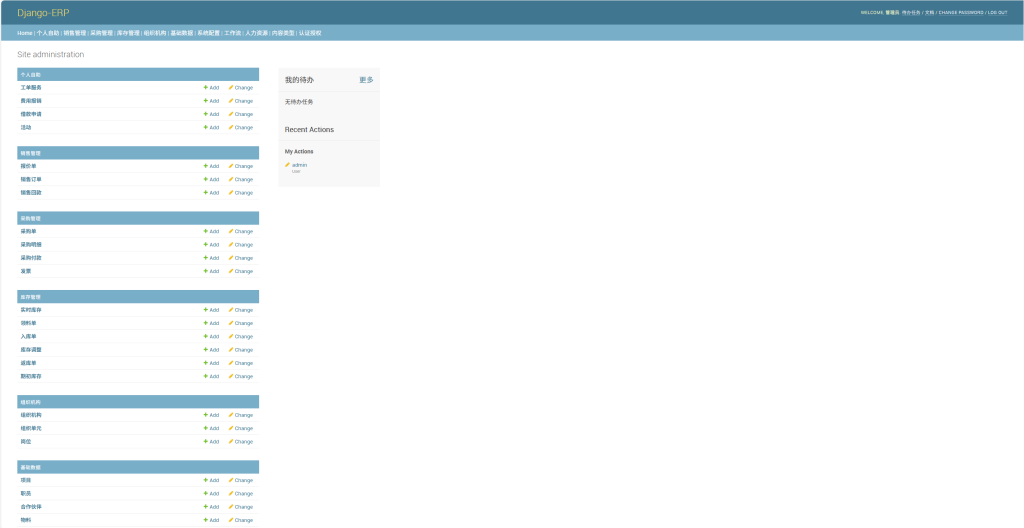1024x528 pixels.
Task: Click the plus icon next to 报价单
Action: (206, 166)
